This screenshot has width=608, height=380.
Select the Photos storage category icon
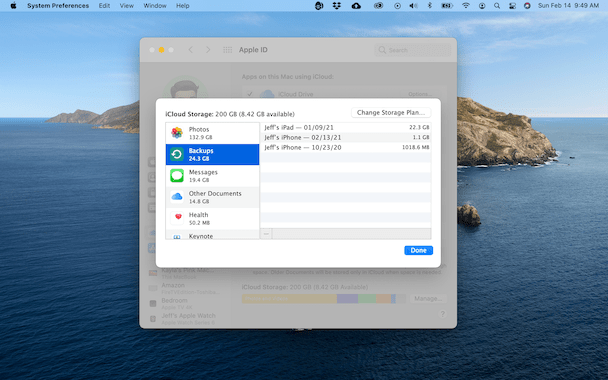coord(177,133)
